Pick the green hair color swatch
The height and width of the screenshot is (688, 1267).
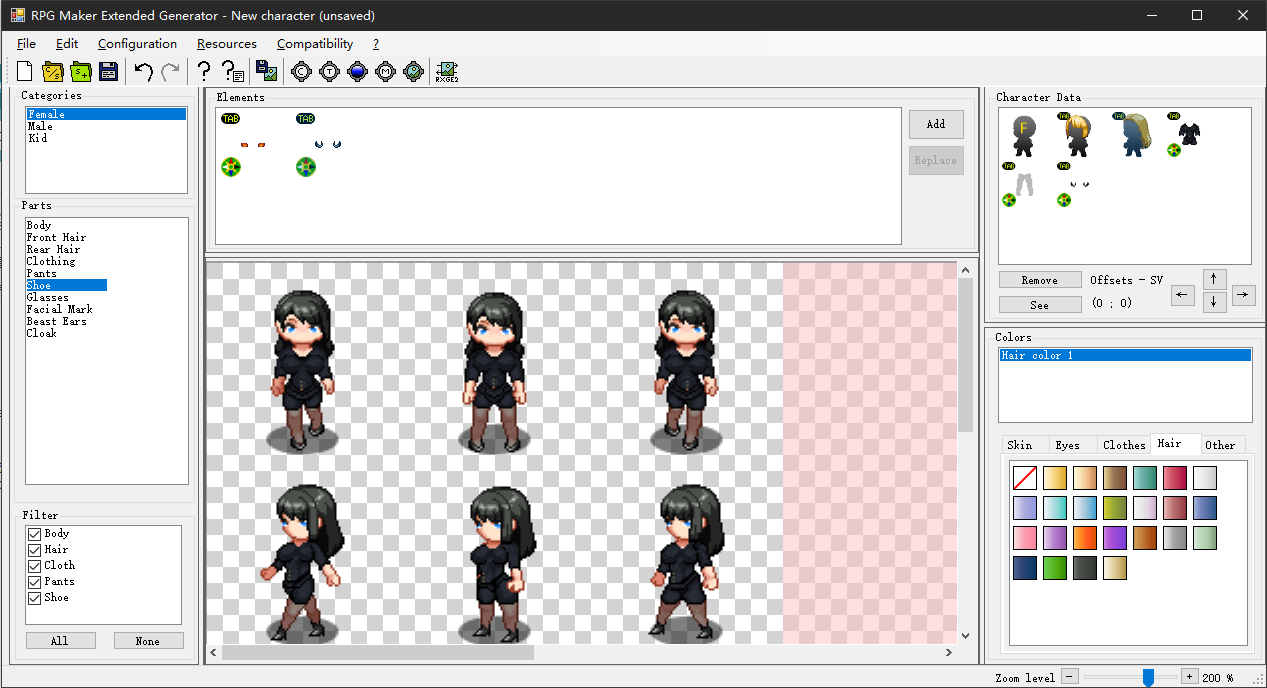[x=1055, y=568]
